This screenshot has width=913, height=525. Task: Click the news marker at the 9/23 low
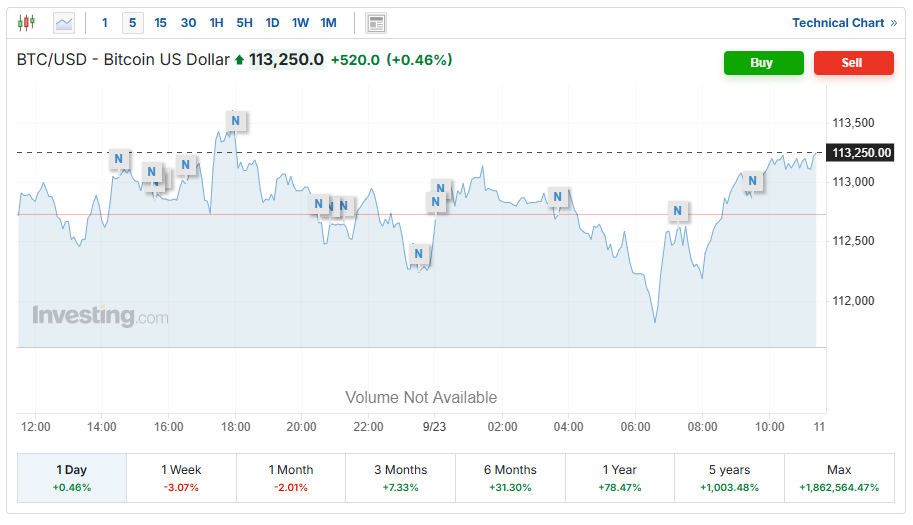tap(420, 254)
